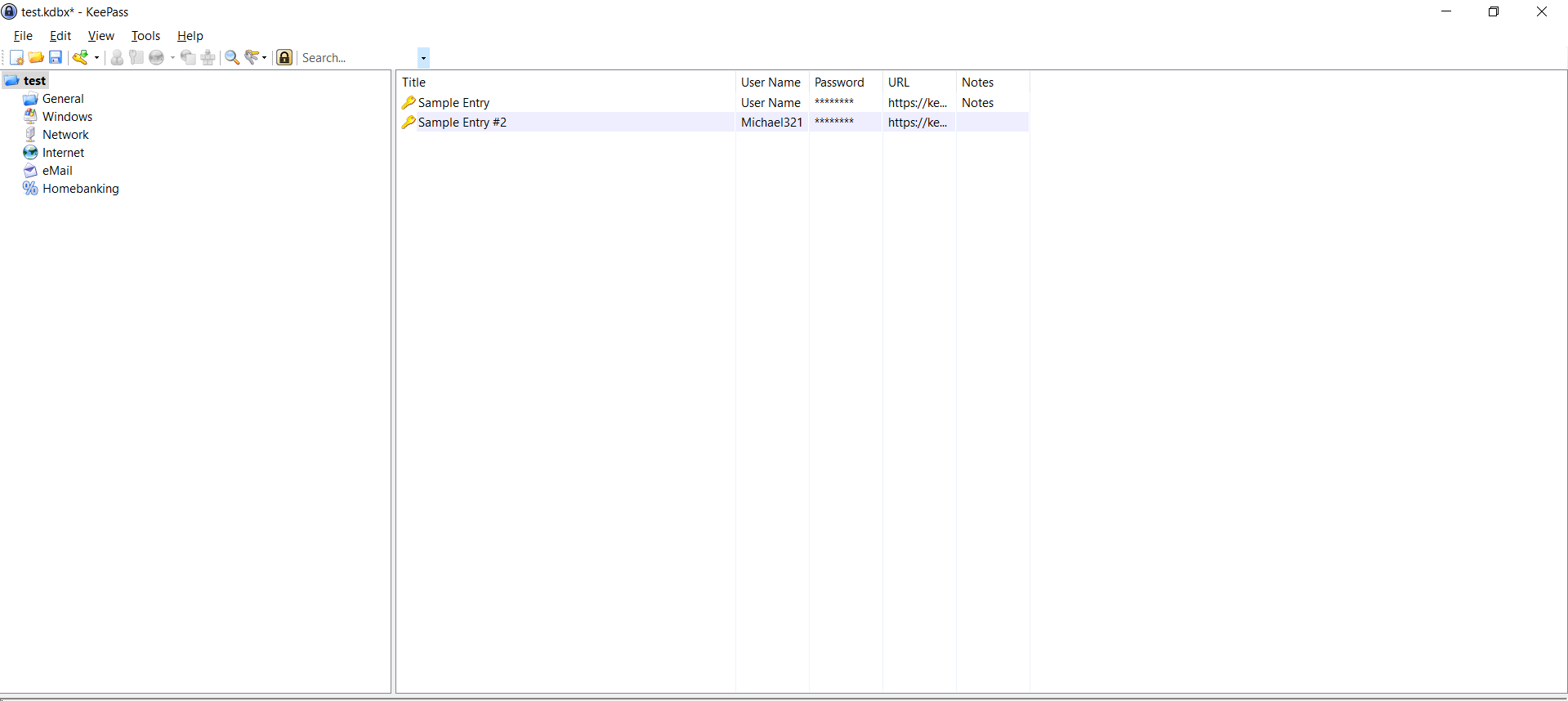Open Find with the magnifying glass icon
Image resolution: width=1568 pixels, height=701 pixels.
pos(232,57)
